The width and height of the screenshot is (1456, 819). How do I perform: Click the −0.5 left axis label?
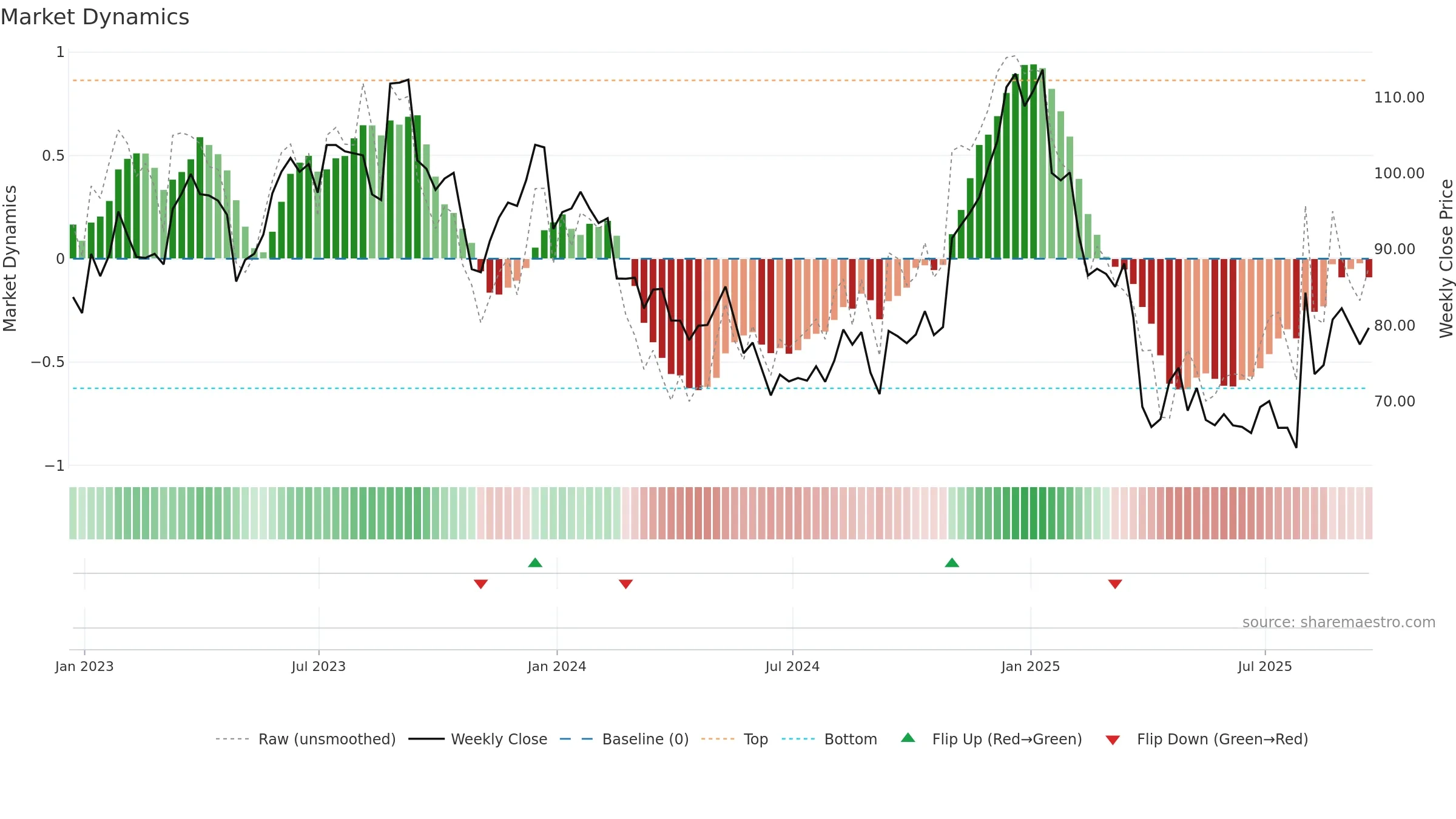click(x=47, y=362)
